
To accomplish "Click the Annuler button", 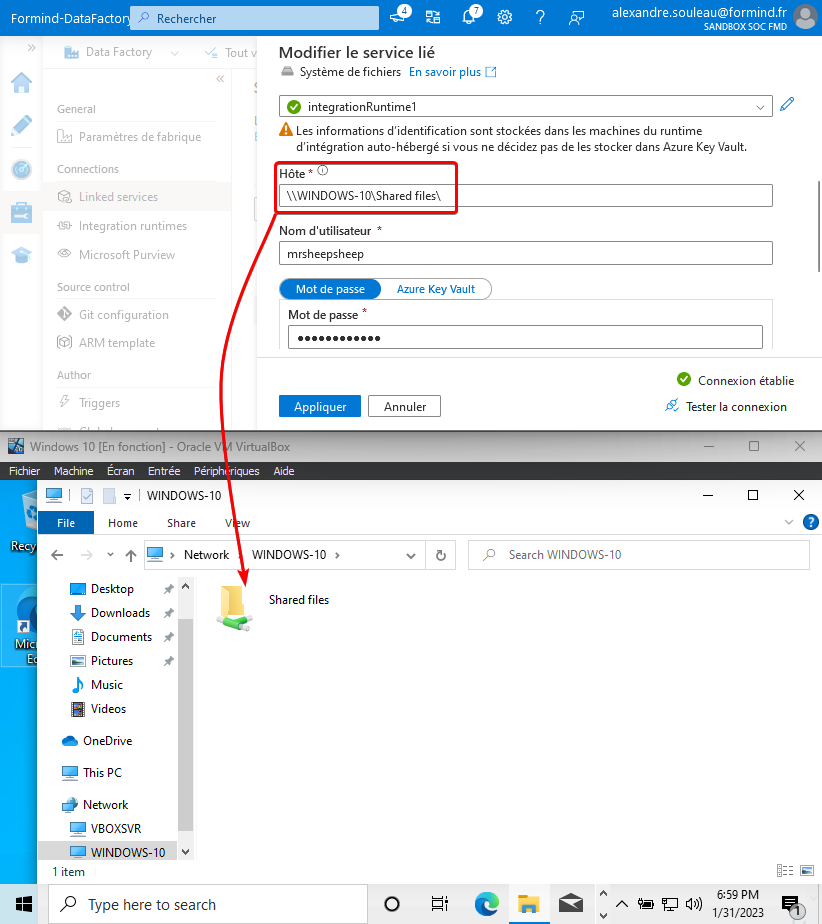I will 405,406.
